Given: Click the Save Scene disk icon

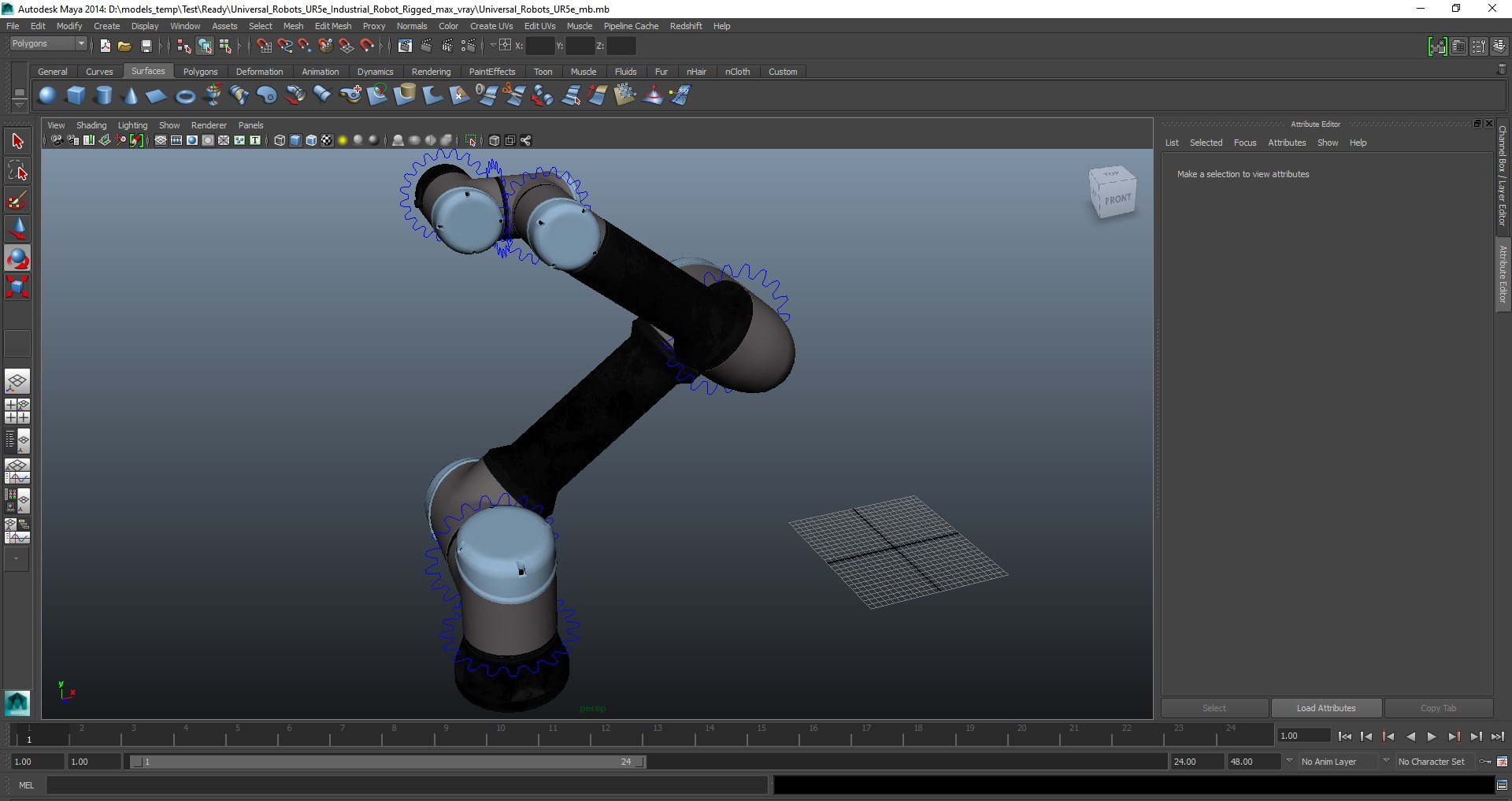Looking at the screenshot, I should tap(146, 46).
